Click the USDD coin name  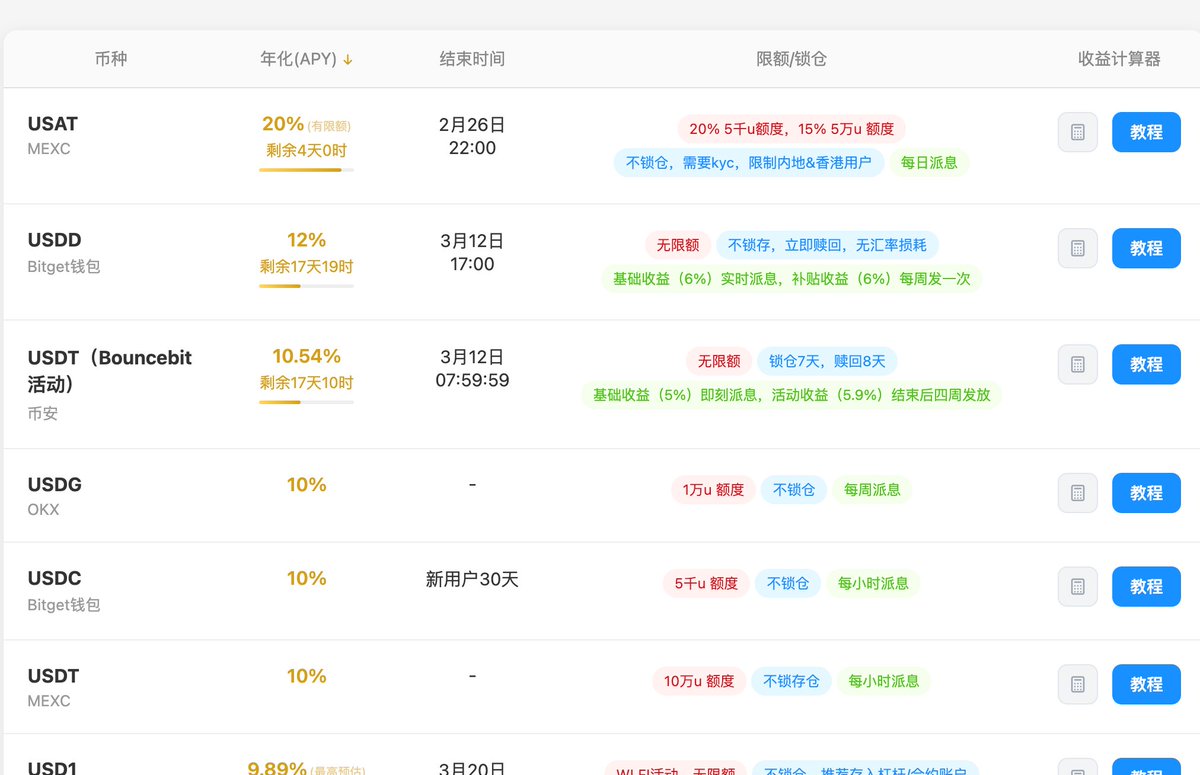55,240
